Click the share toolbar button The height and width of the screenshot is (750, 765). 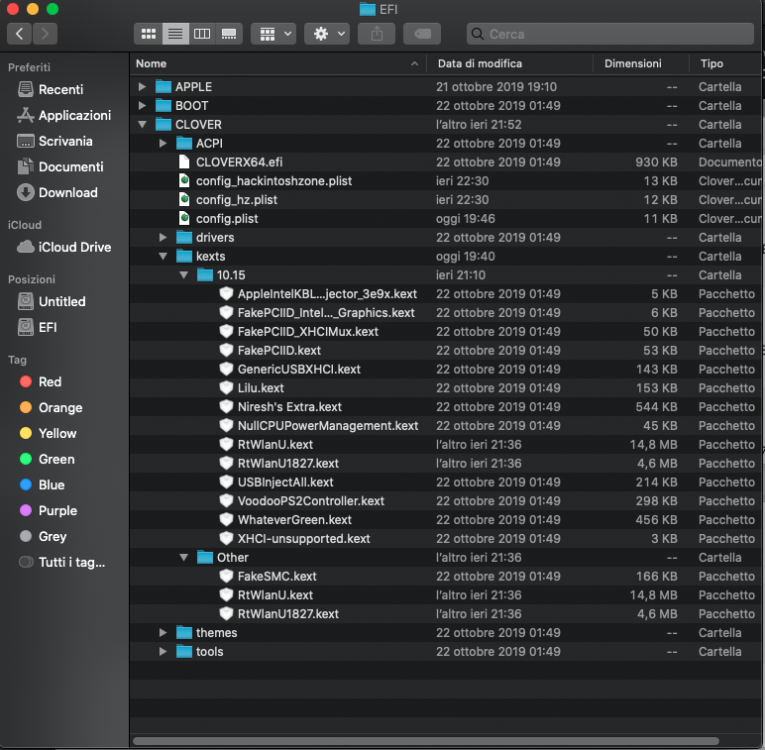pos(377,34)
